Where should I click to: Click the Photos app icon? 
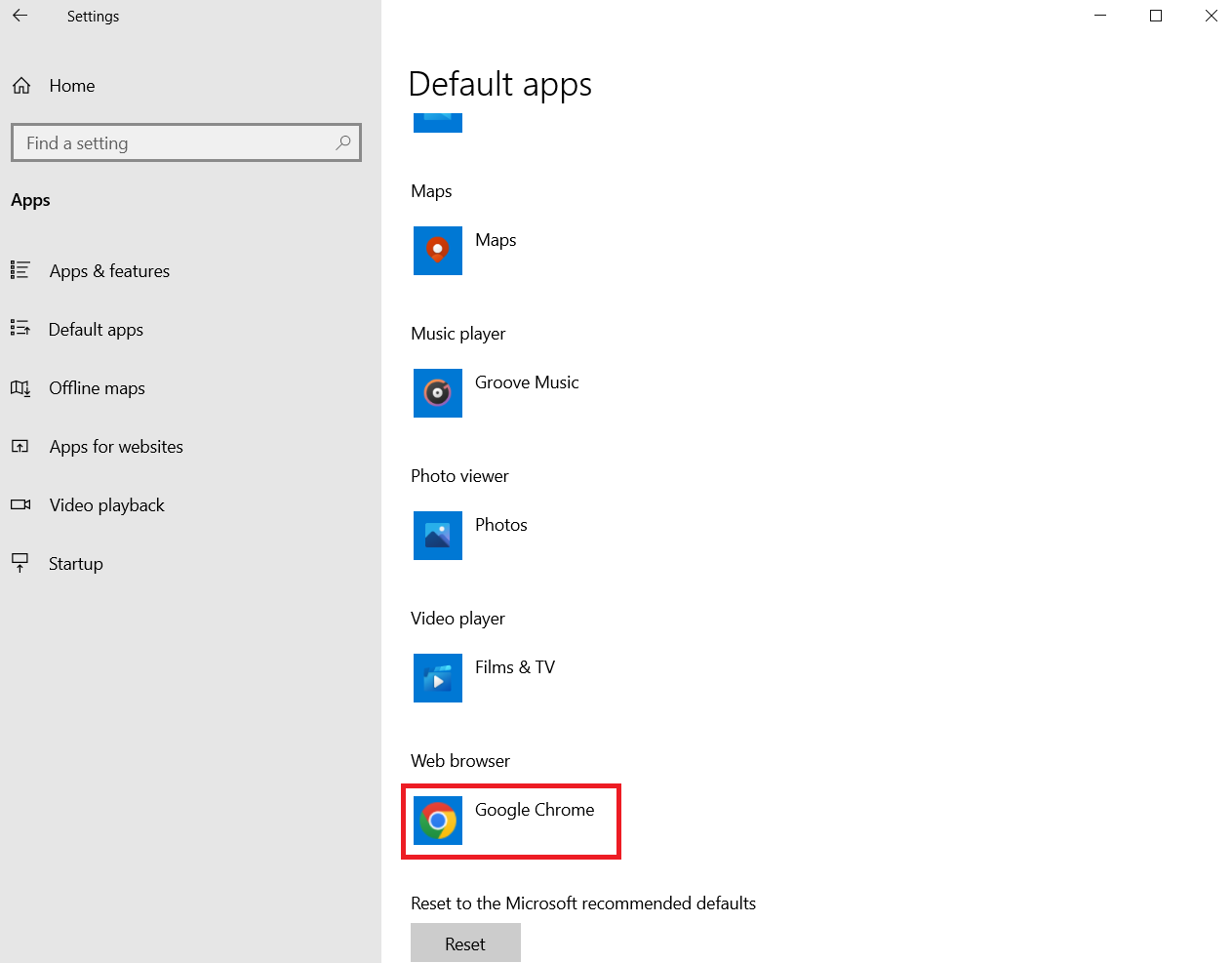coord(438,536)
